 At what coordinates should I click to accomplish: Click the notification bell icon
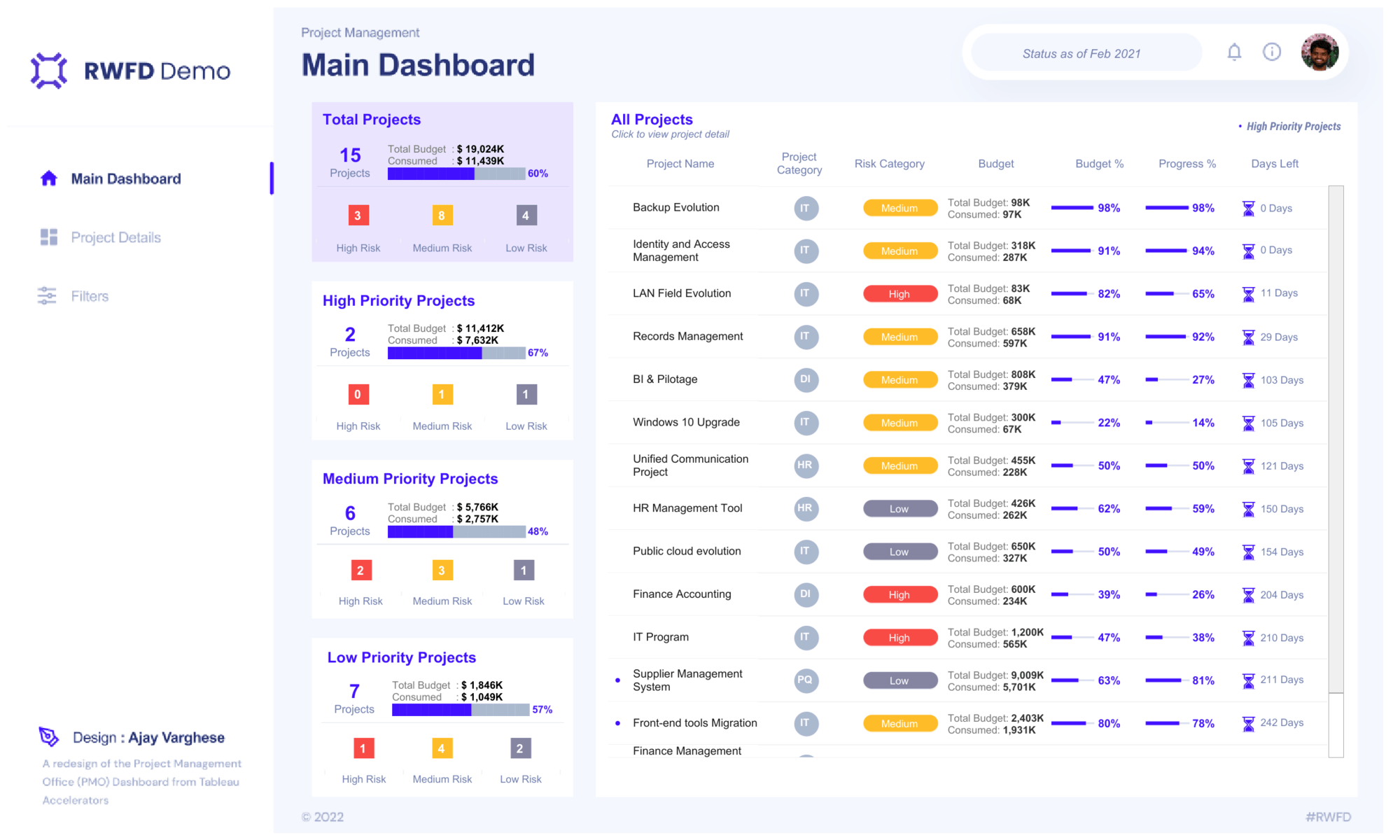1234,52
